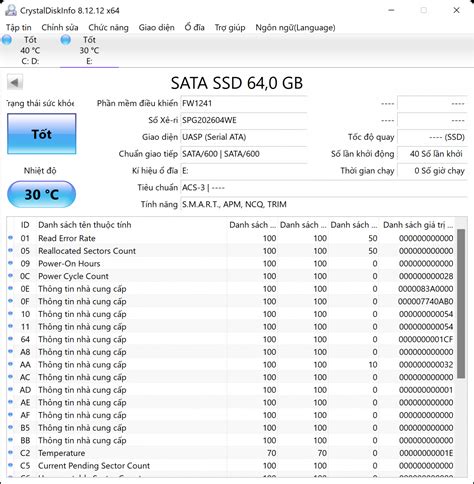Select the E: disk status tab
Viewport: 474px width, 484px height.
[89, 50]
